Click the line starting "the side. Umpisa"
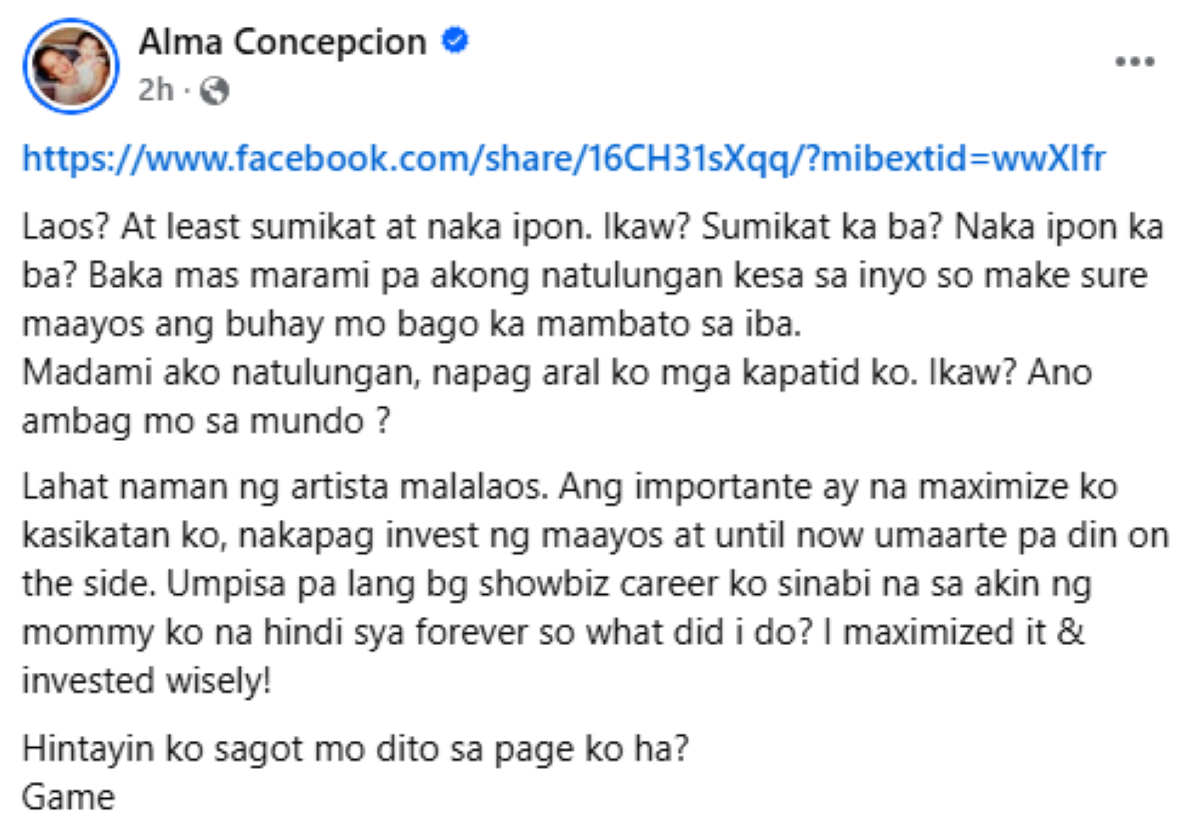This screenshot has width=1200, height=833. (555, 583)
